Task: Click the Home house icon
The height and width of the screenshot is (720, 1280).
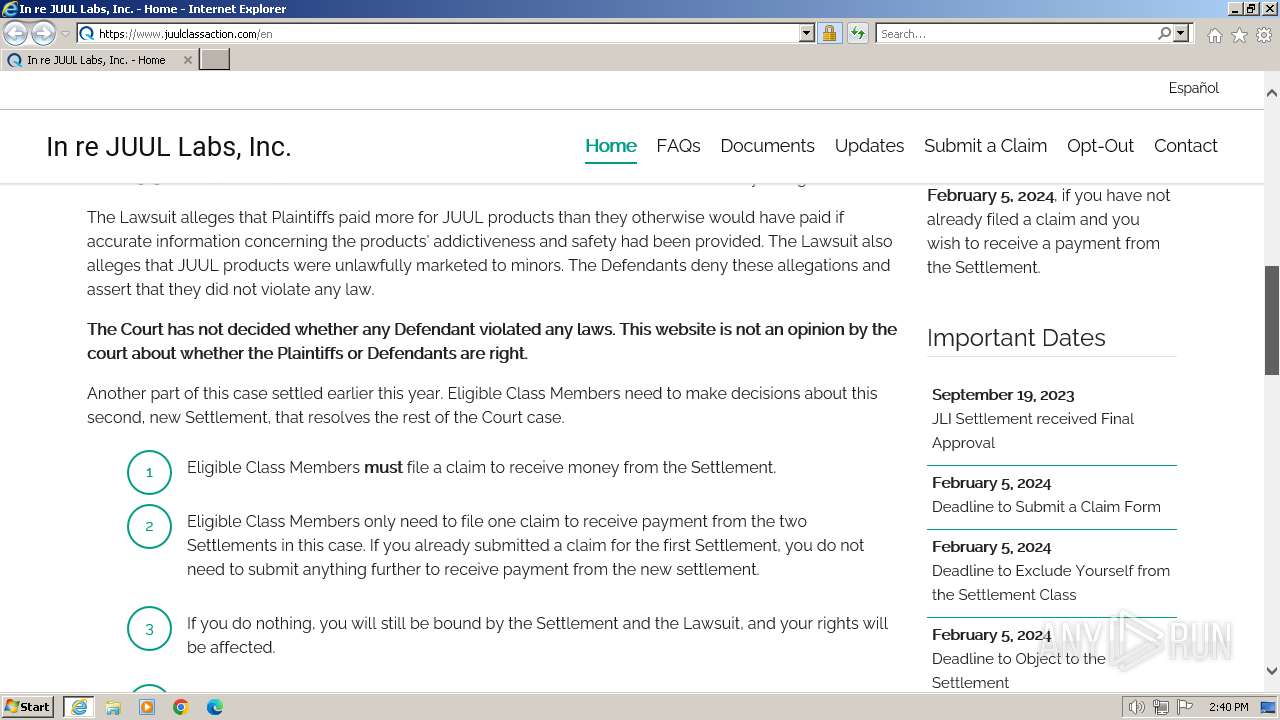Action: point(1214,35)
